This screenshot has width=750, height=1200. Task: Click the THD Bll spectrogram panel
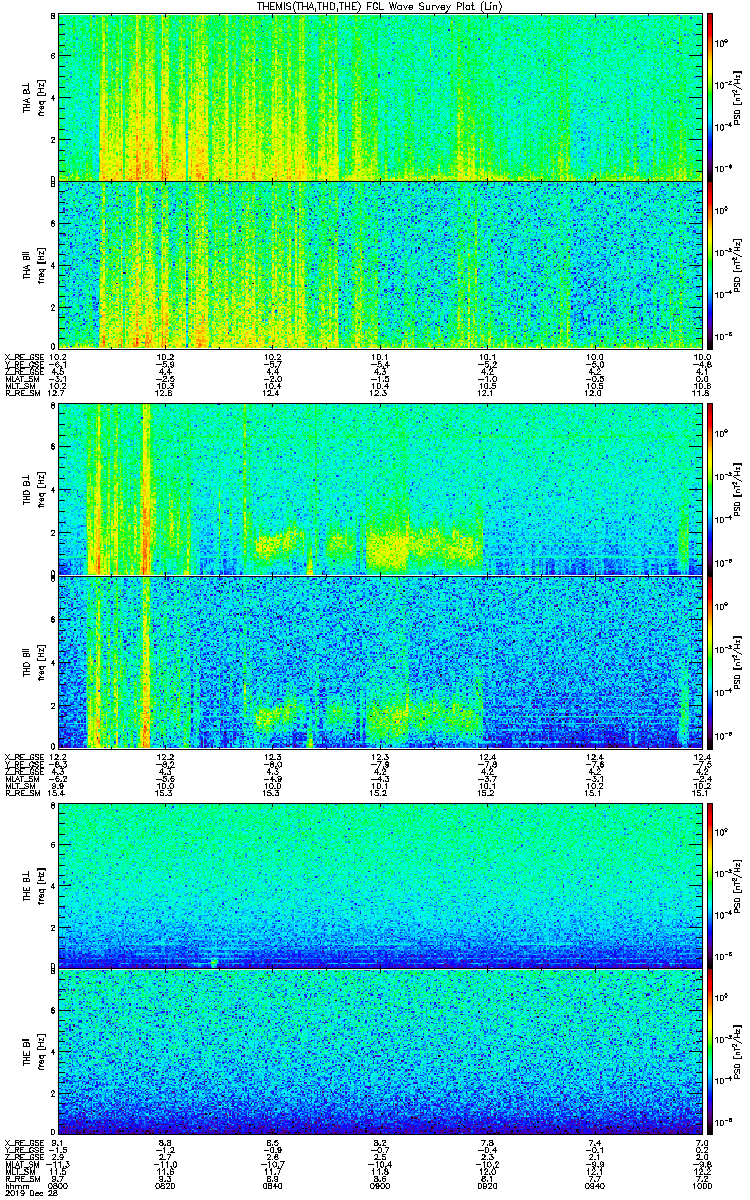tap(379, 662)
